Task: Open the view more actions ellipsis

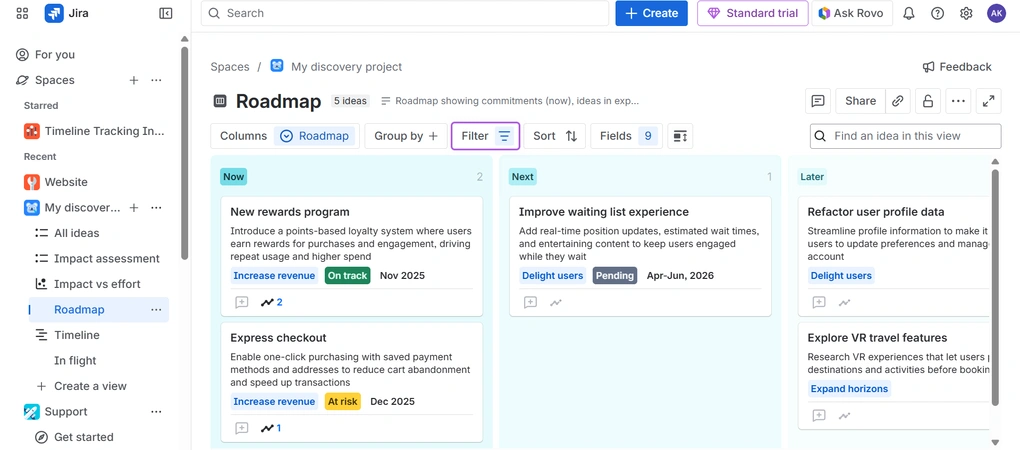Action: (x=958, y=101)
